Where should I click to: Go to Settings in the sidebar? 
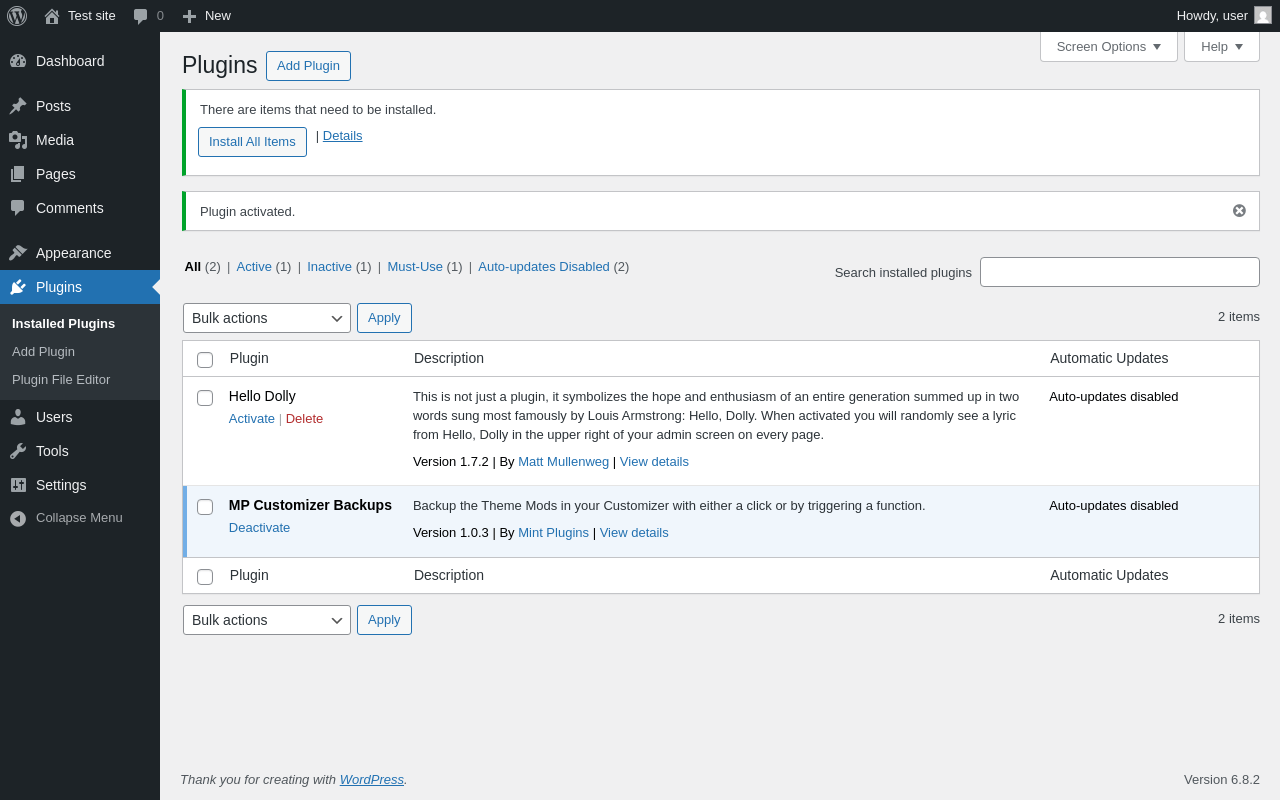click(80, 485)
